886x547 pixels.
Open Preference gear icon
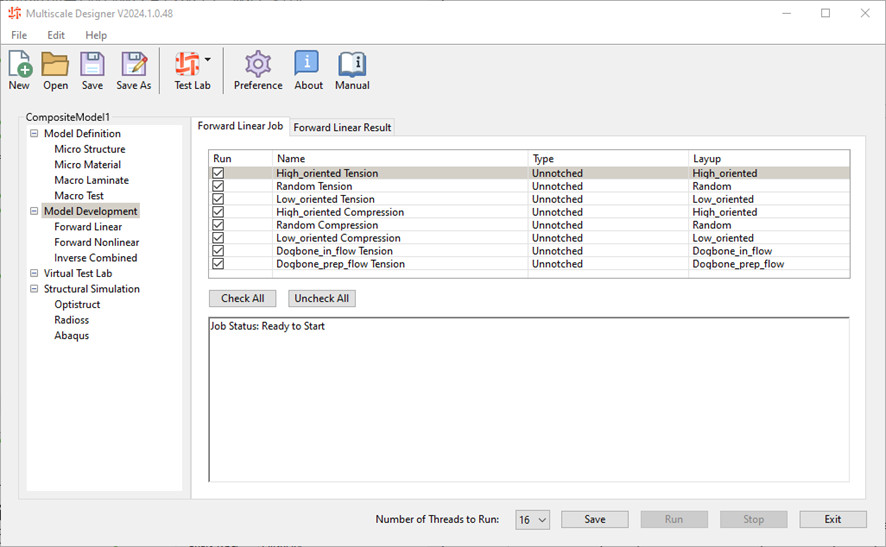[x=258, y=66]
